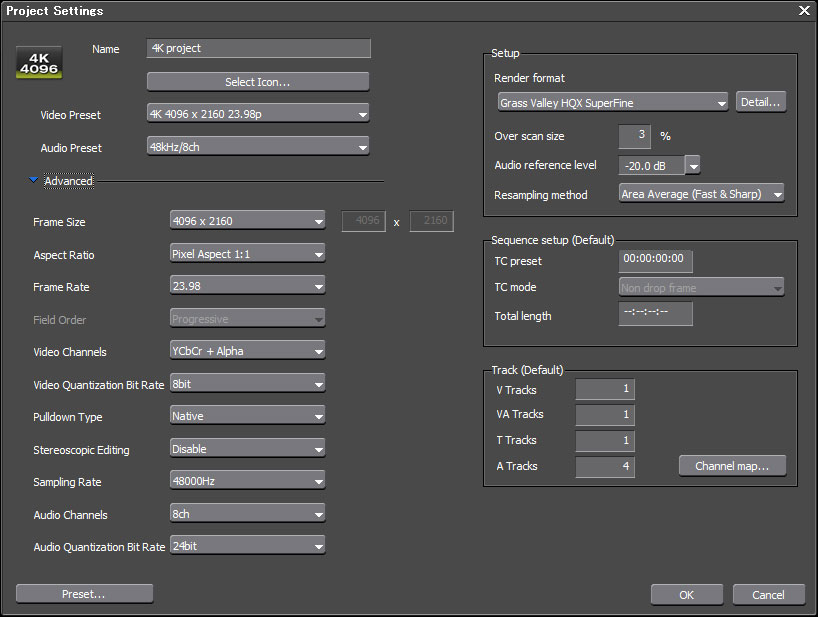The height and width of the screenshot is (617, 818).
Task: Change the Frame Rate dropdown
Action: 247,287
